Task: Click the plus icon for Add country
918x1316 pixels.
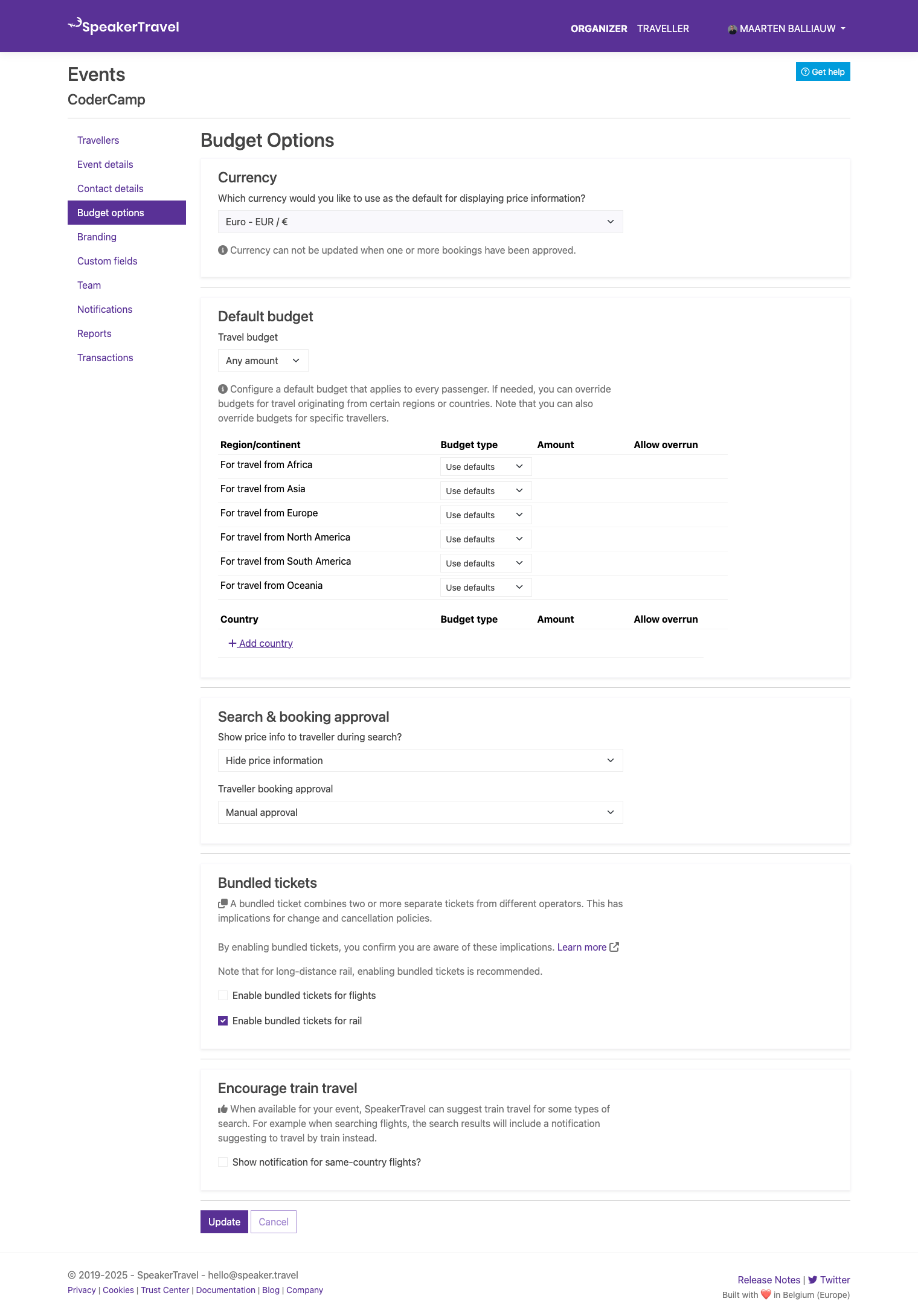Action: [232, 643]
